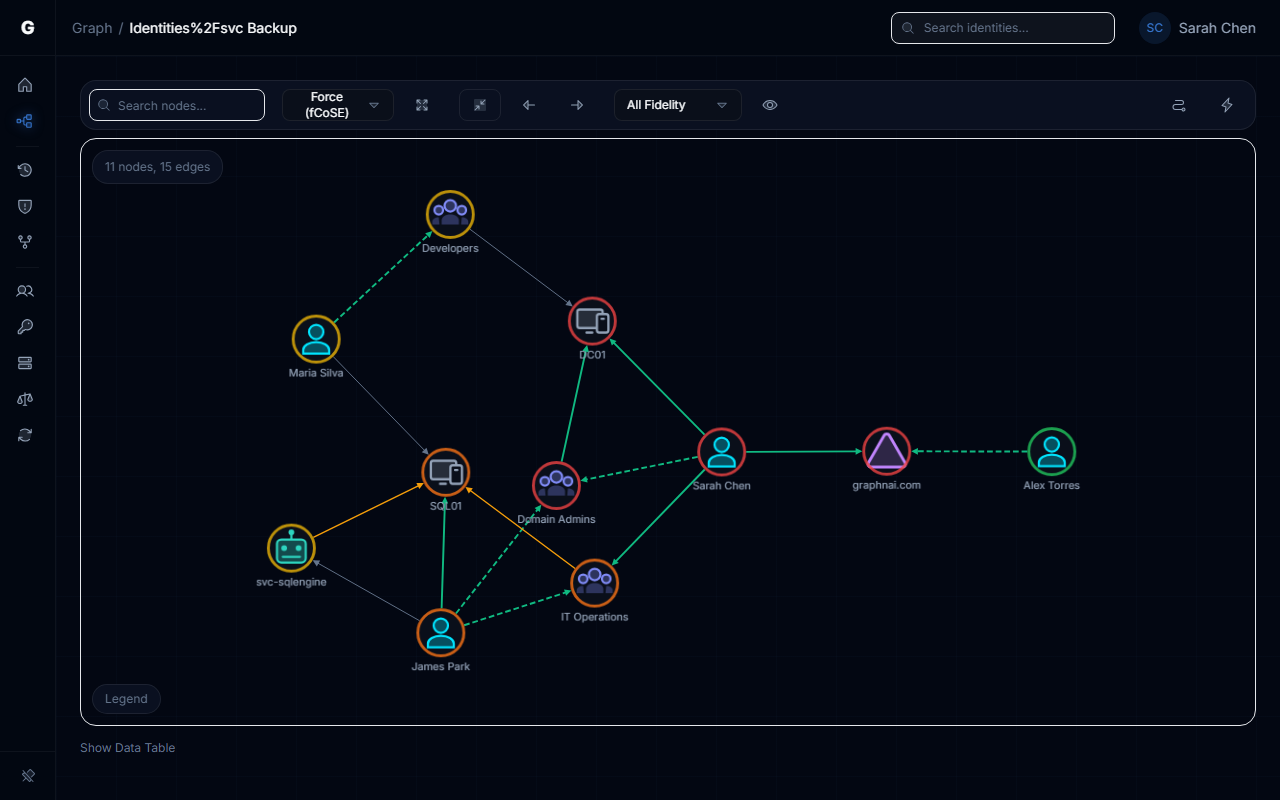Open the Home icon in sidebar
Viewport: 1280px width, 800px height.
(25, 85)
